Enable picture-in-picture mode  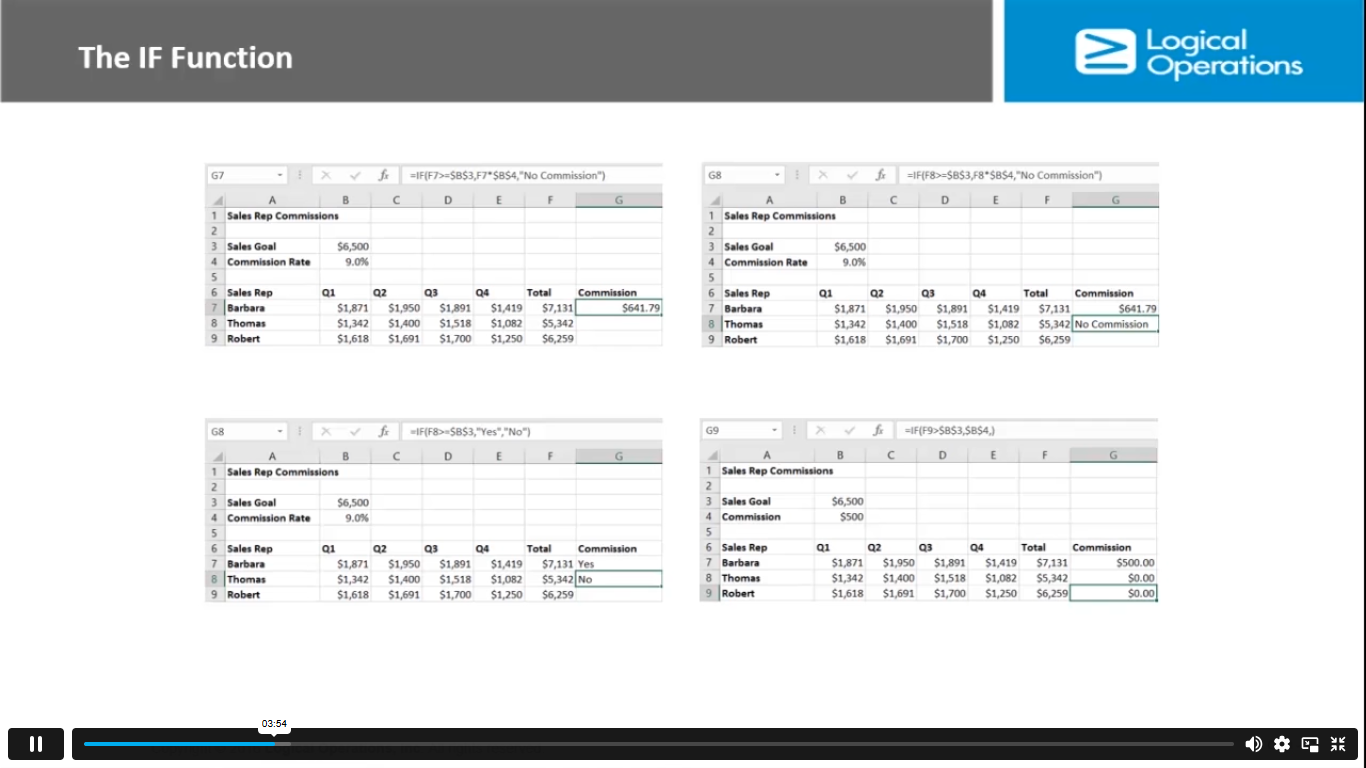click(1310, 744)
